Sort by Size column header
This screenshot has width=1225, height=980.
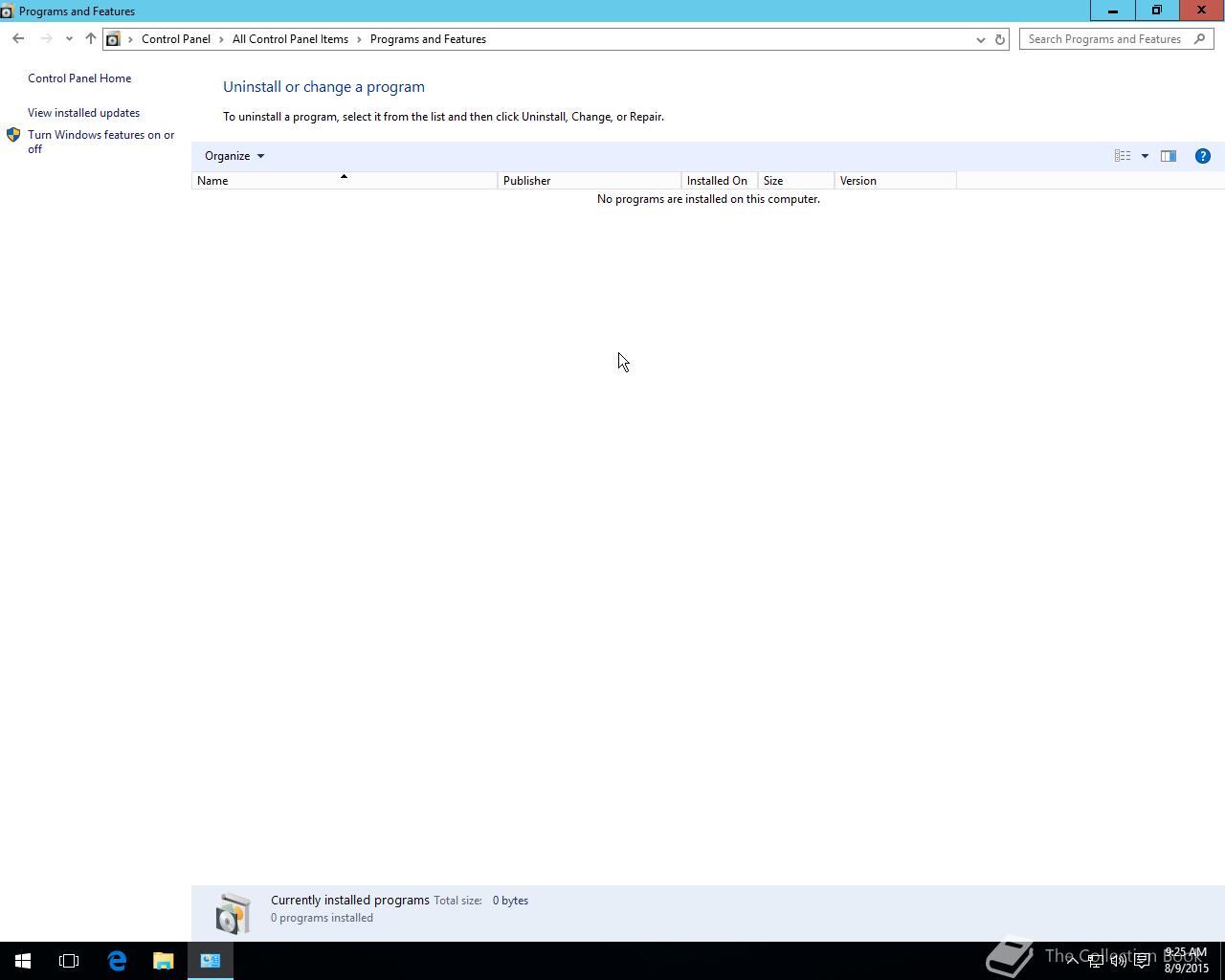coord(796,181)
